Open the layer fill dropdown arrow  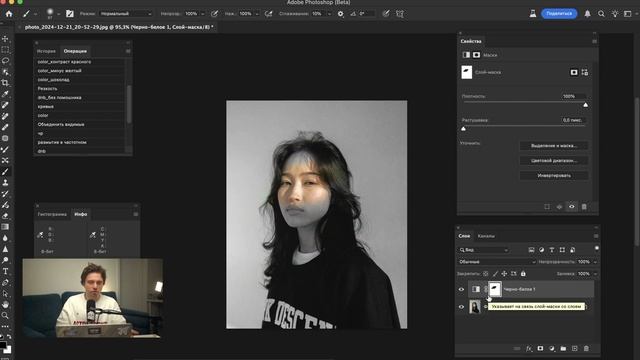click(595, 274)
